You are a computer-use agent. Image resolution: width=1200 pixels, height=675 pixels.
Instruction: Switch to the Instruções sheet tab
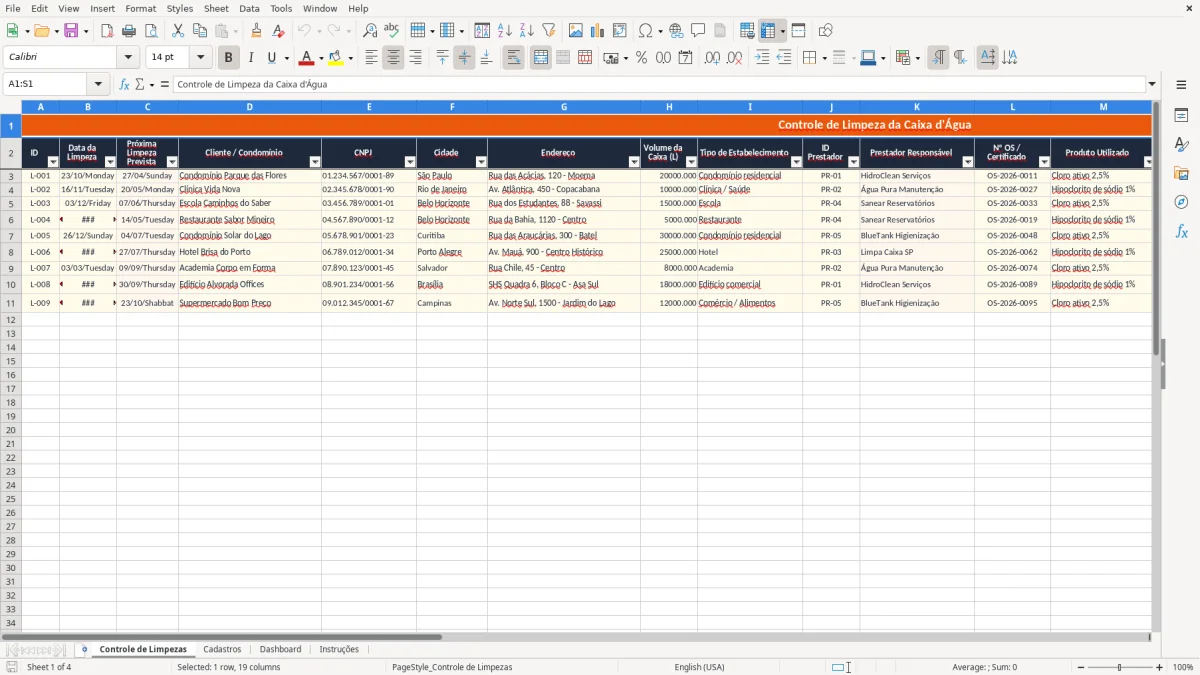[x=339, y=649]
